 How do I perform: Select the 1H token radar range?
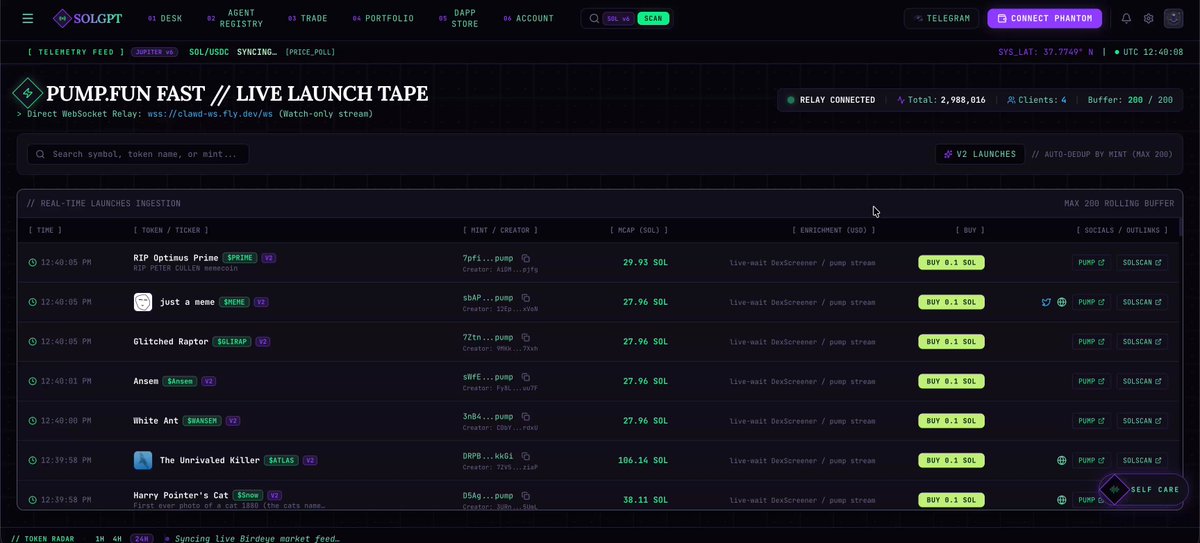(100, 538)
